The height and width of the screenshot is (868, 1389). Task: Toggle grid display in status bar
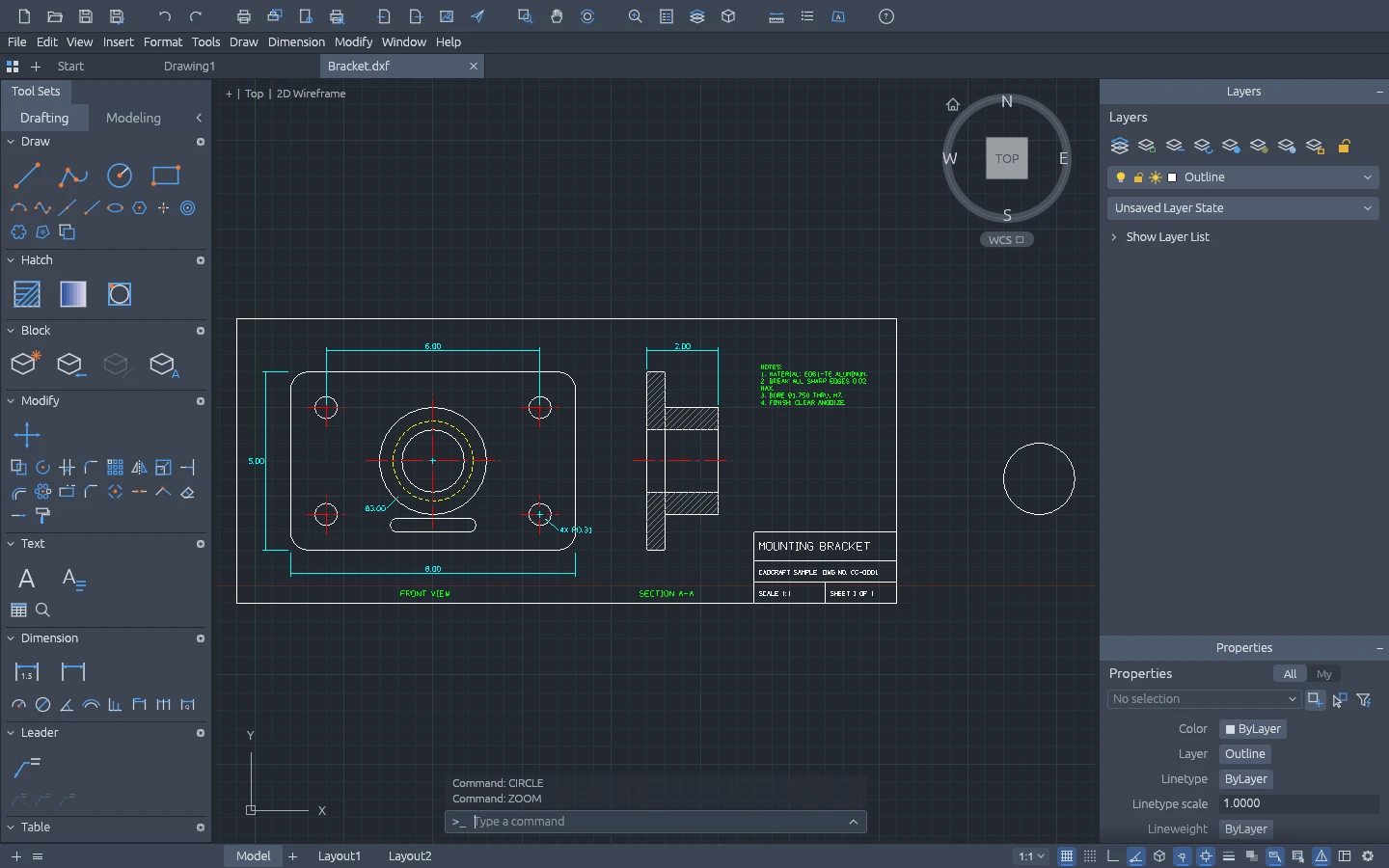pos(1067,856)
